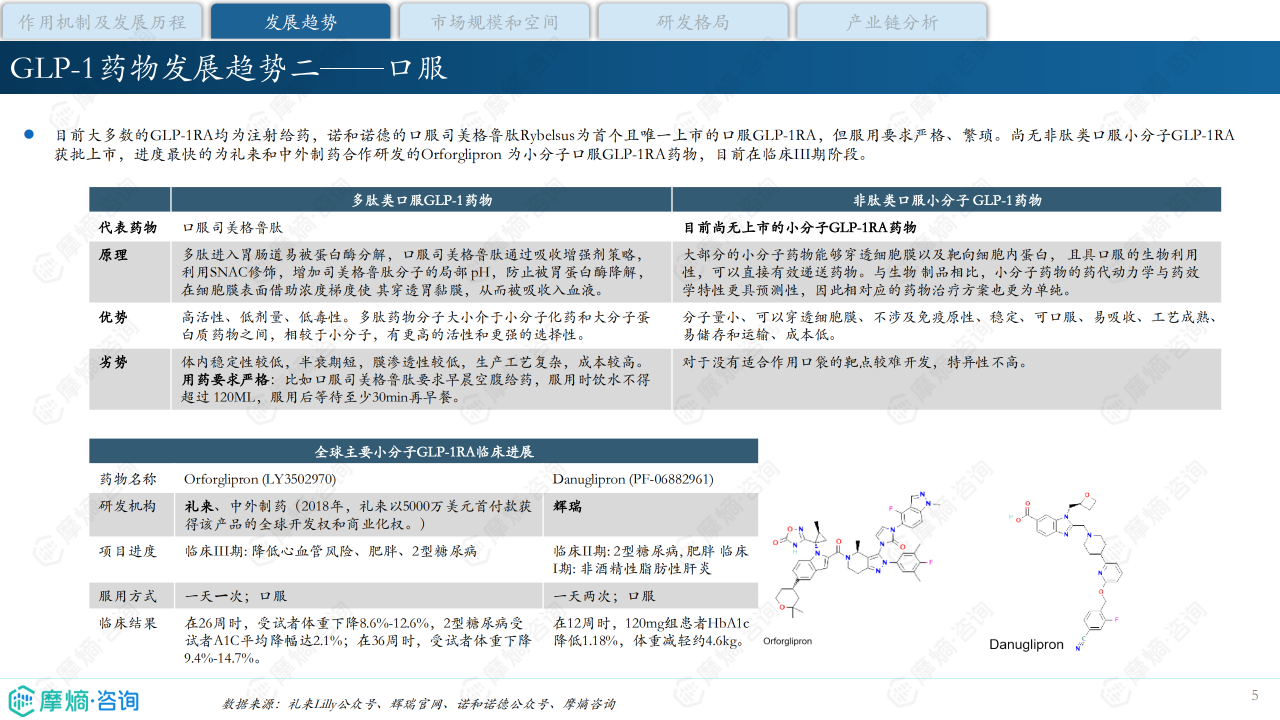The image size is (1280, 720).
Task: Click the slide title GLP-1药物发展趋势二——口服
Action: click(228, 67)
